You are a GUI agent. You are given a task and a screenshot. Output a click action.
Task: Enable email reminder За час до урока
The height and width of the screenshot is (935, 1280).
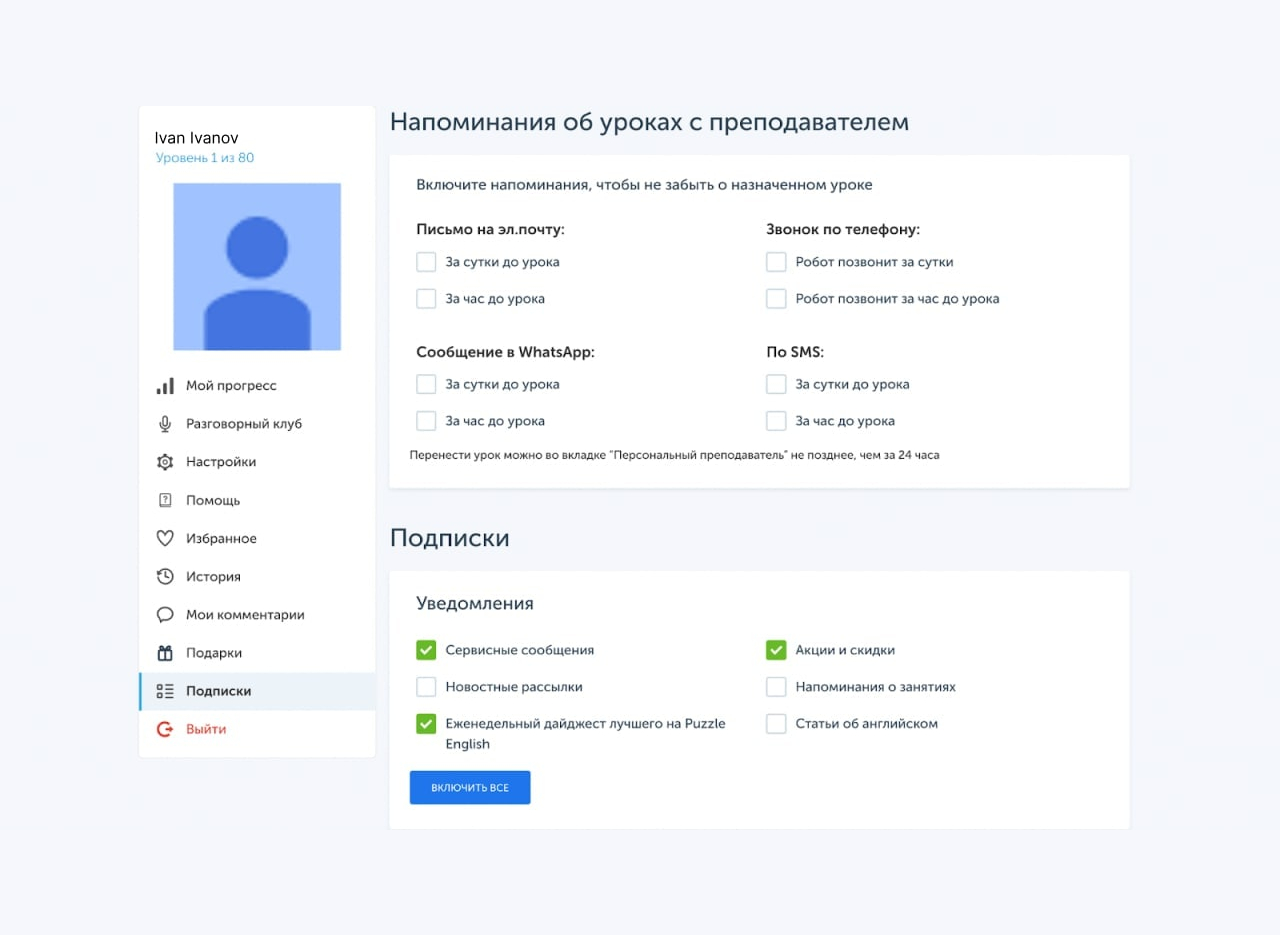pos(426,298)
